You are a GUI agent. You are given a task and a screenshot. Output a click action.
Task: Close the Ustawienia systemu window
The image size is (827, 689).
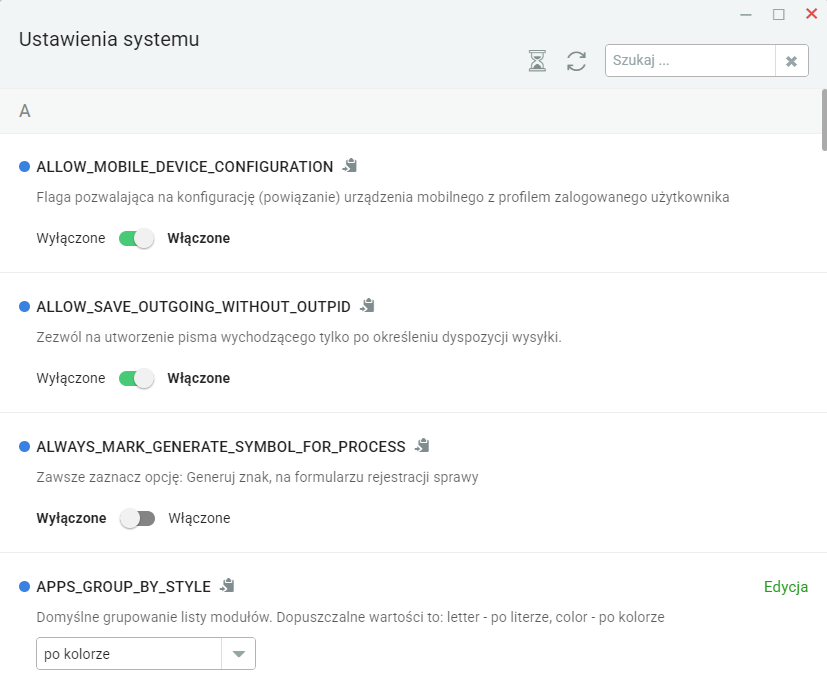tap(812, 14)
